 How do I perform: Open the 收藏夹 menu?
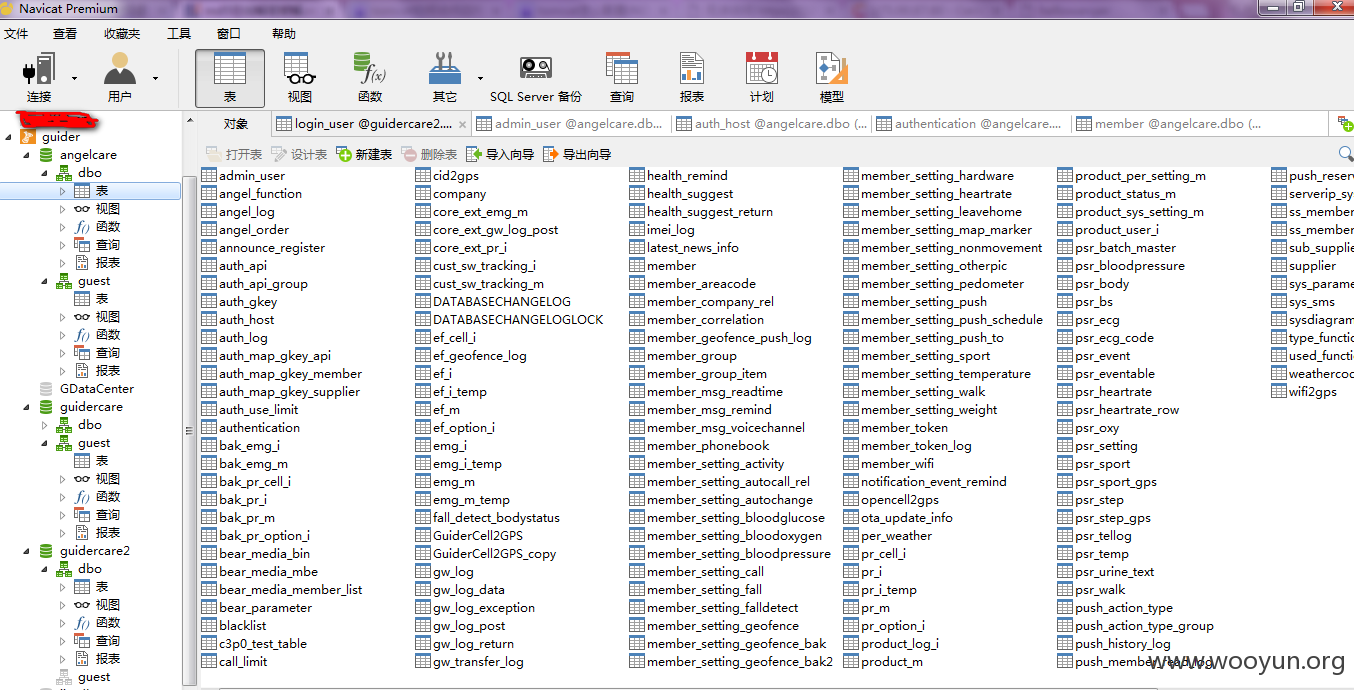point(122,33)
